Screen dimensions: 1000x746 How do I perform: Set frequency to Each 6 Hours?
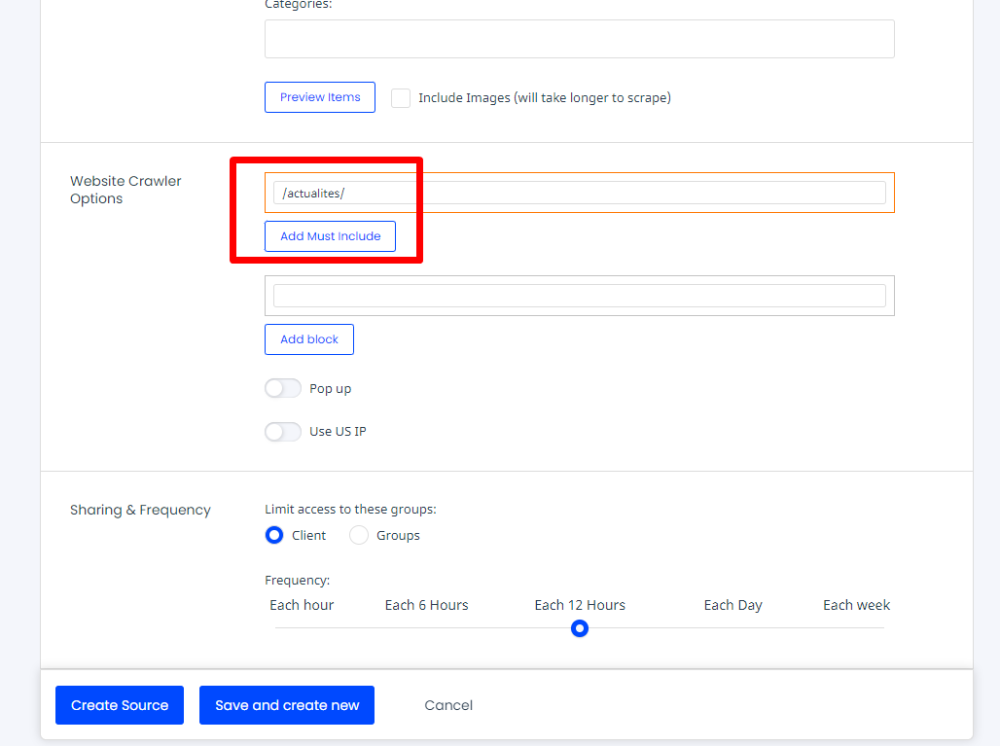pos(427,605)
